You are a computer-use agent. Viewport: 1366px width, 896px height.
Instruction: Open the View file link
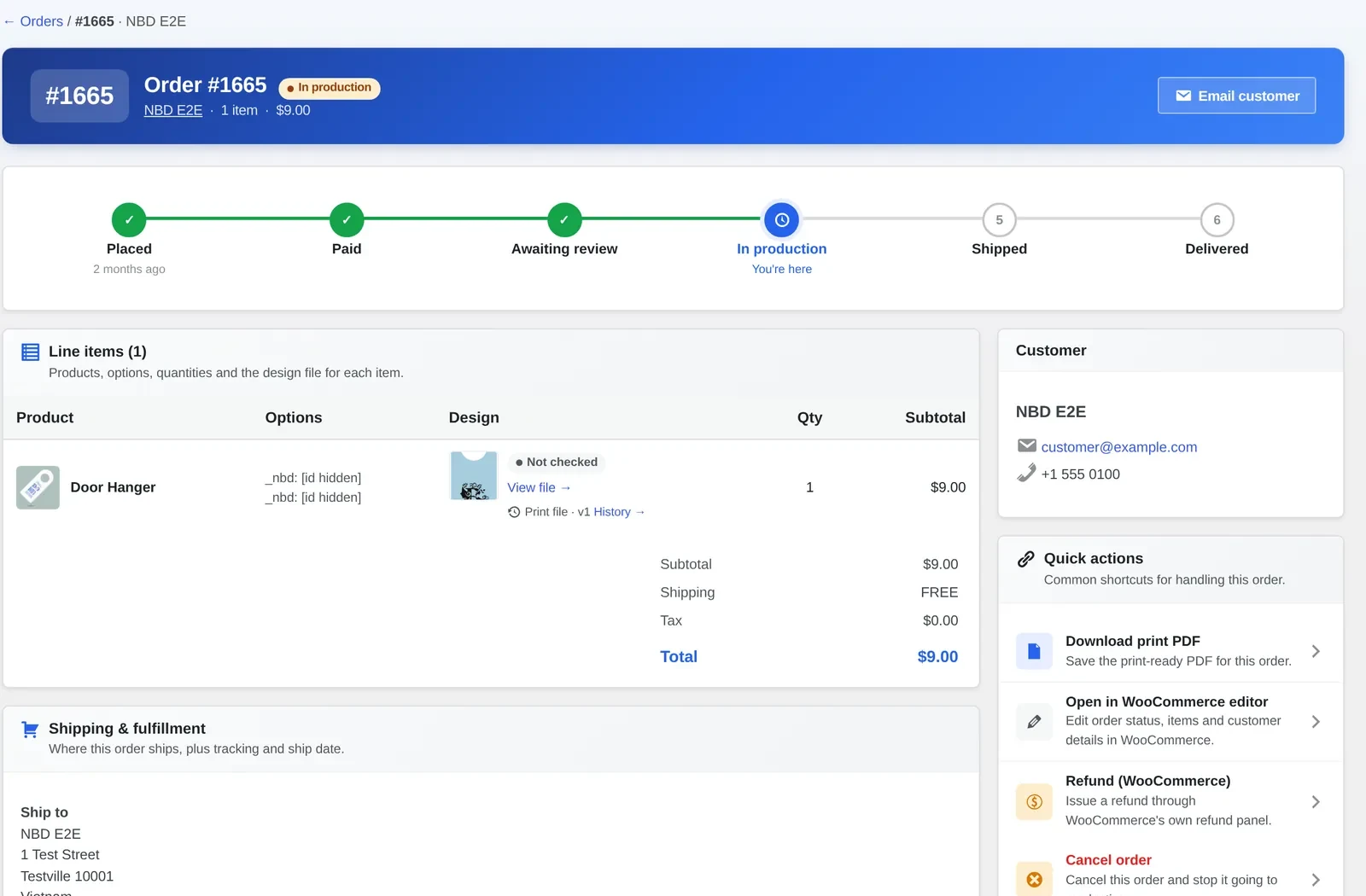(539, 487)
